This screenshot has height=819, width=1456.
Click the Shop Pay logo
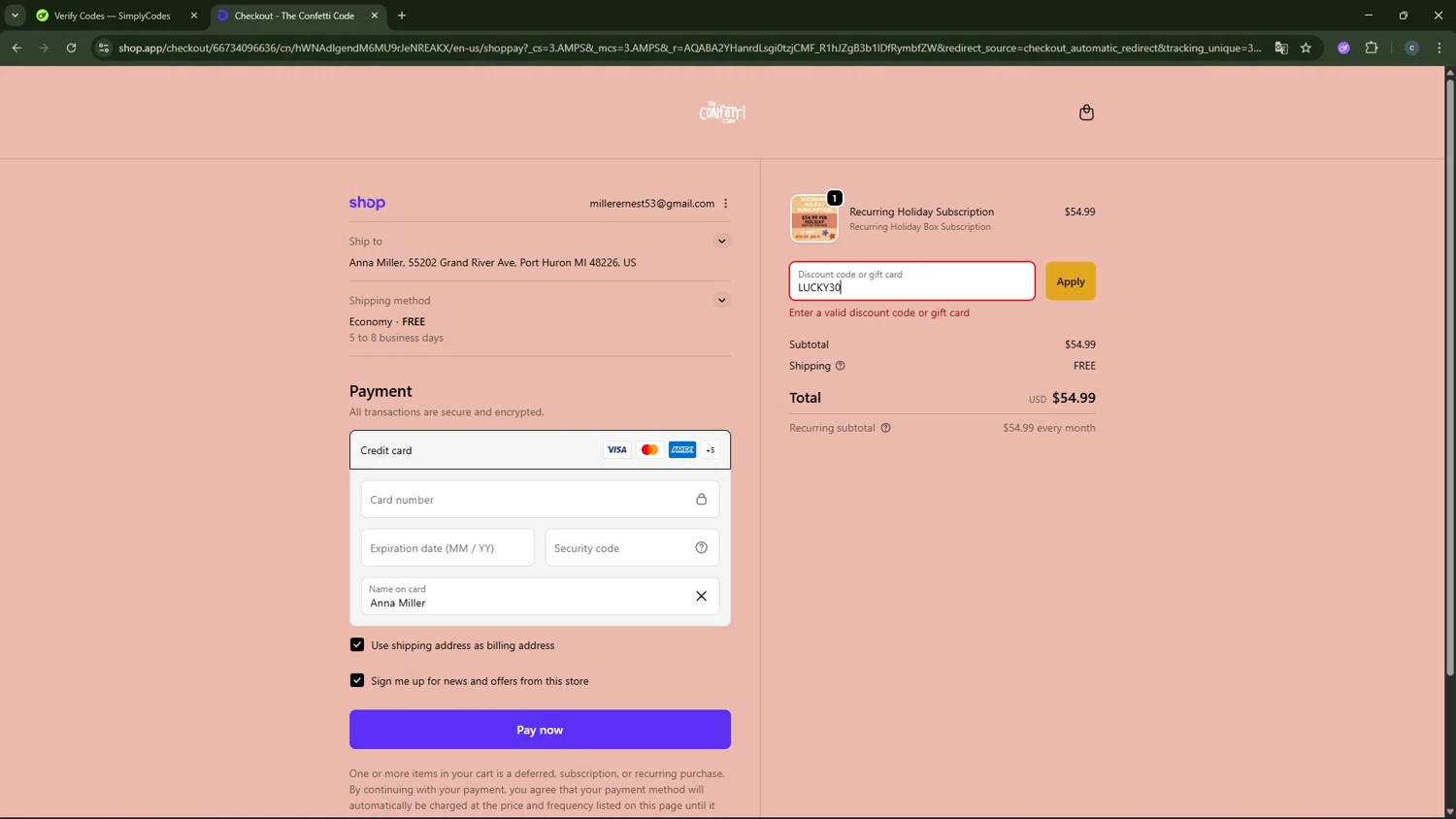[367, 203]
